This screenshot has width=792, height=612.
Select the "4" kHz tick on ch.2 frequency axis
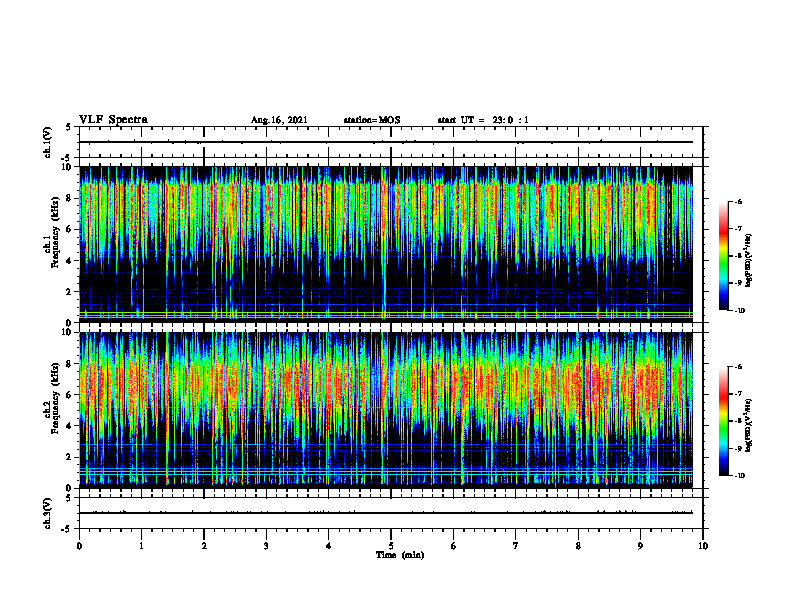(x=69, y=426)
